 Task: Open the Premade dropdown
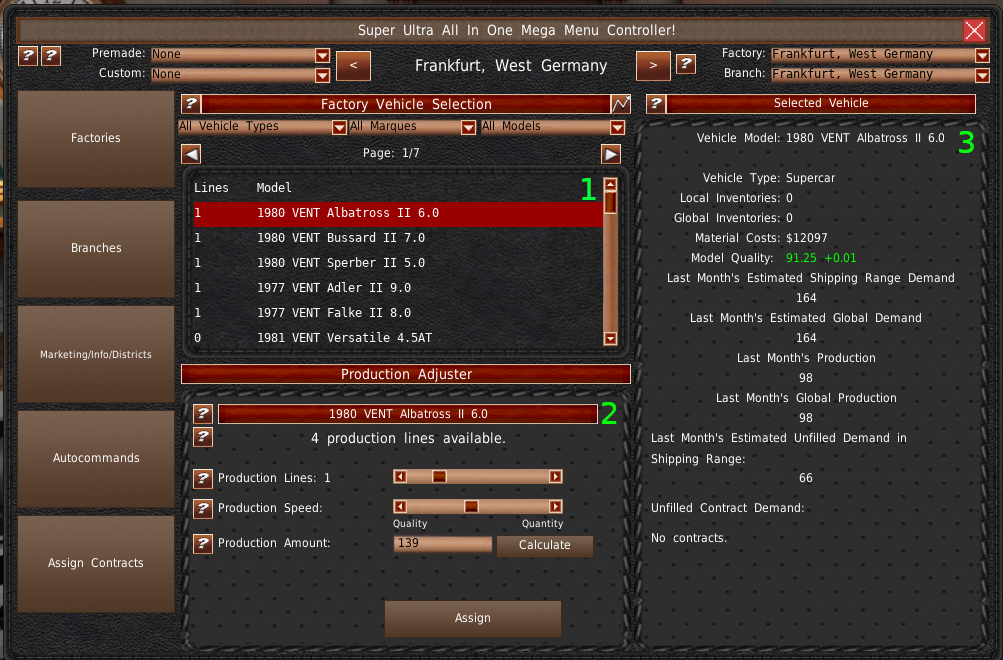240,55
